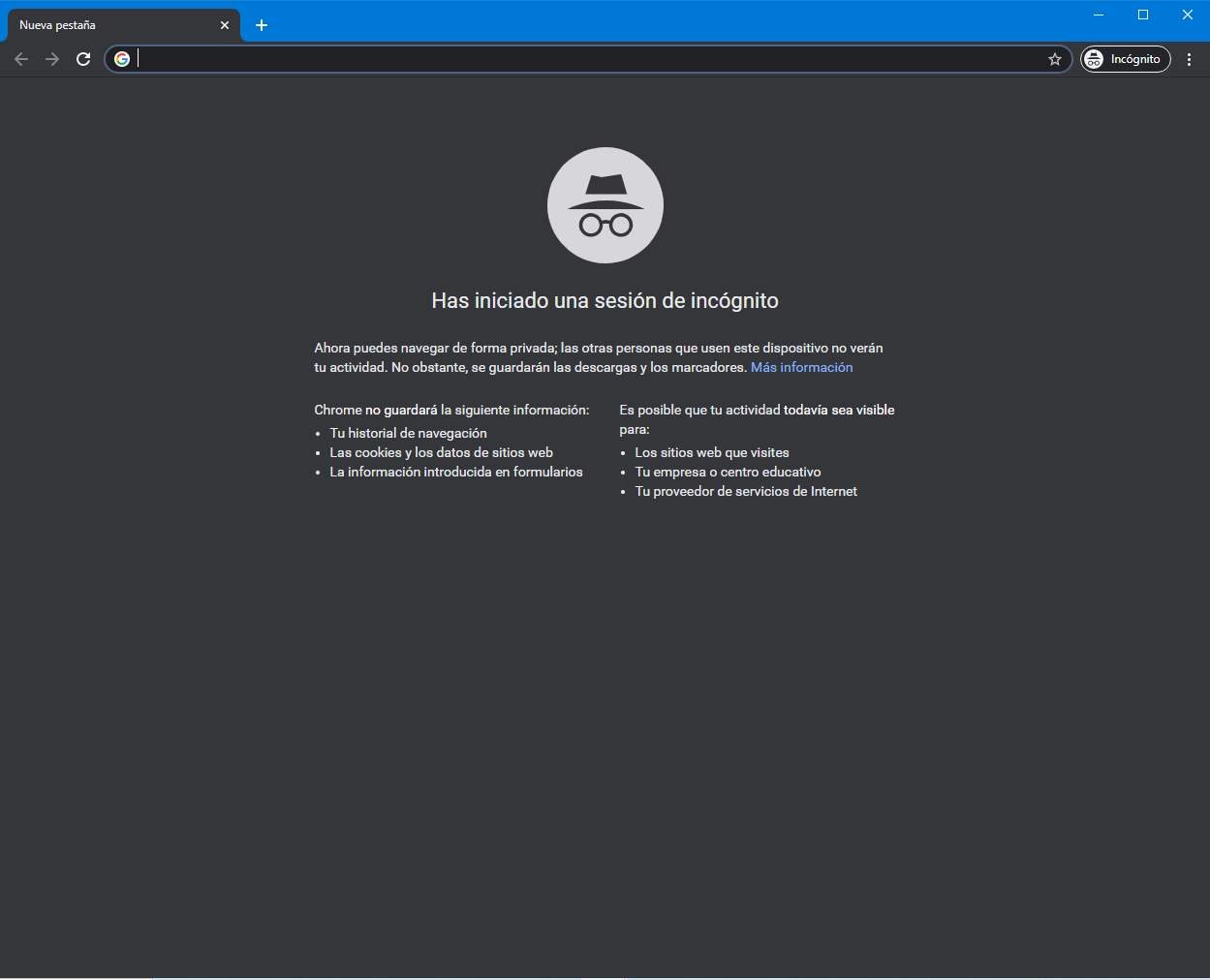Screen dimensions: 1210x980
Task: Go back with the back arrow
Action: pos(21,59)
